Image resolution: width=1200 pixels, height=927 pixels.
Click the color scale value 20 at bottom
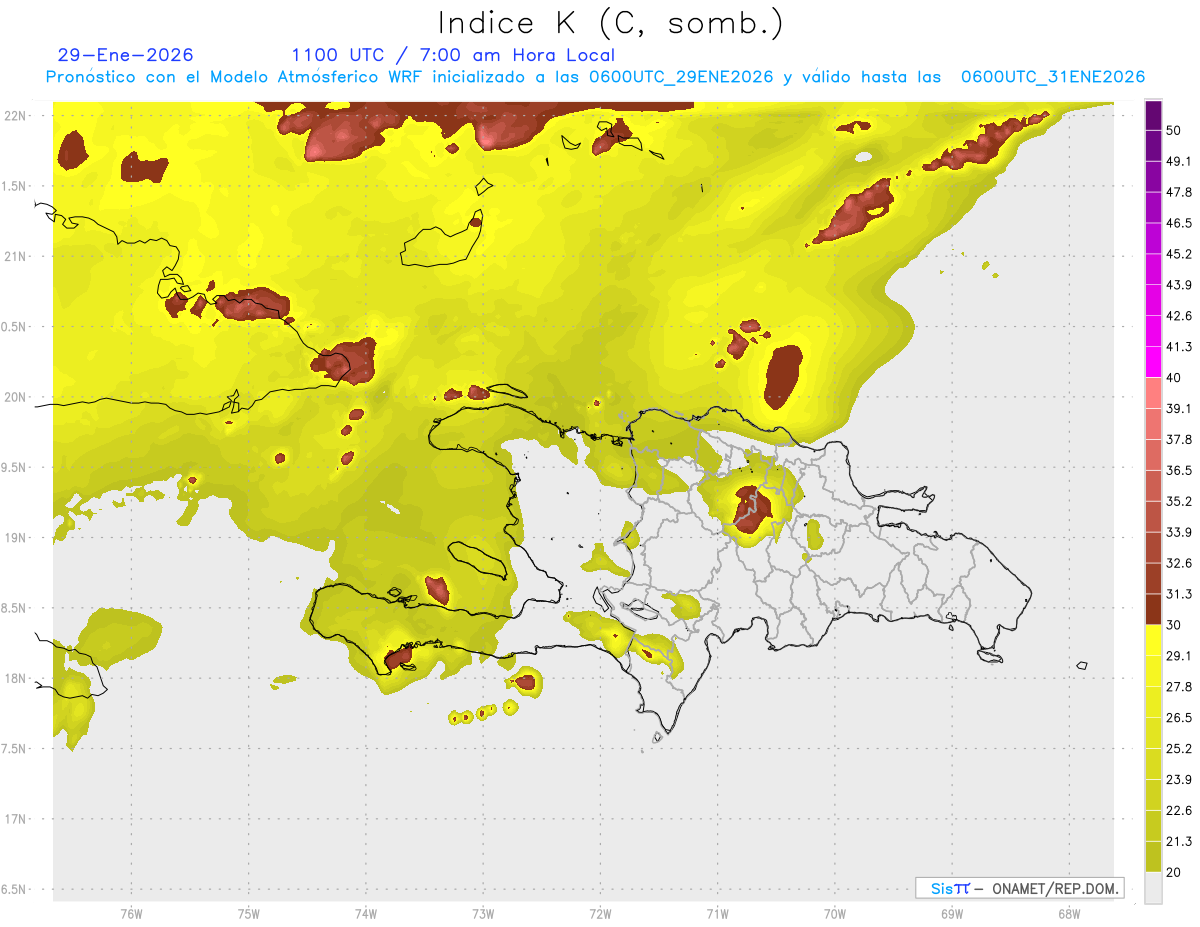click(1174, 872)
